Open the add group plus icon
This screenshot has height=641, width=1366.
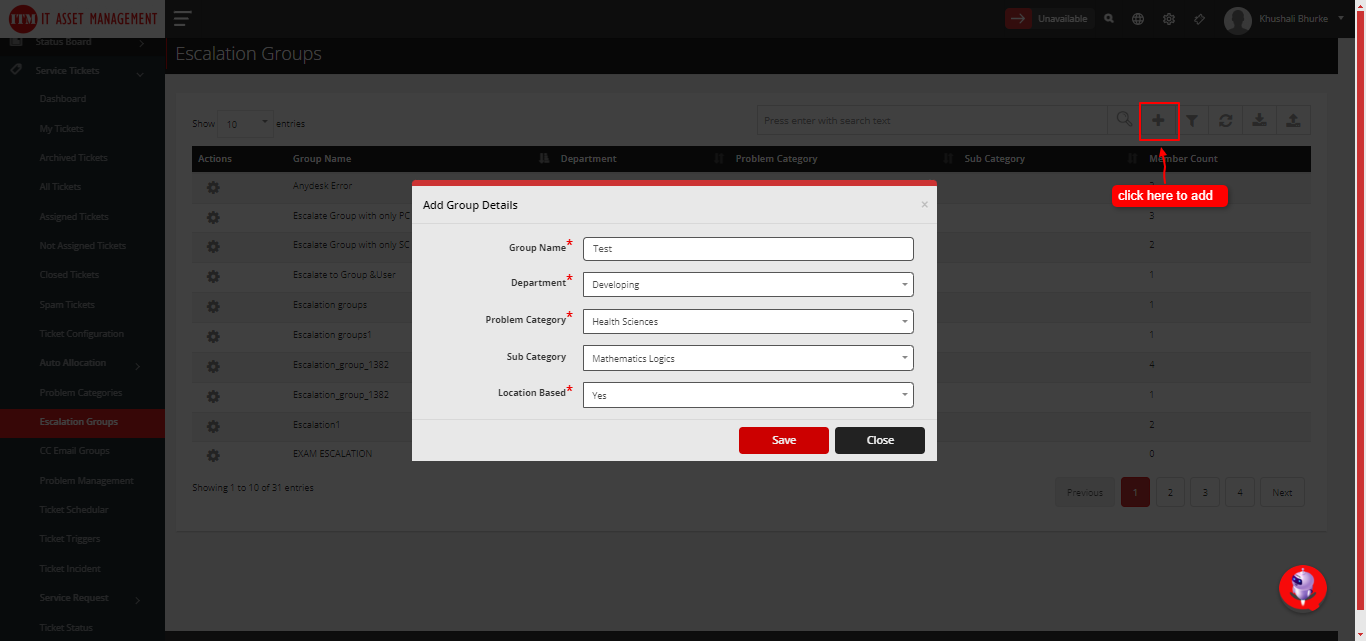[1159, 120]
